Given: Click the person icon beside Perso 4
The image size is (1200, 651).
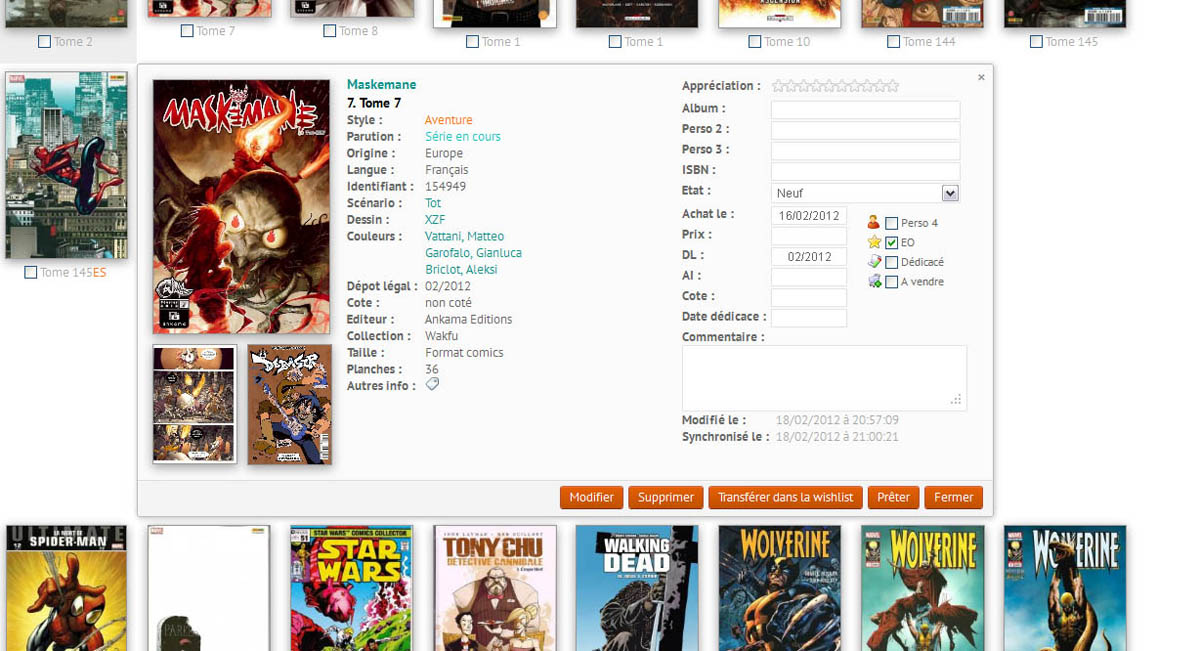Looking at the screenshot, I should tap(874, 223).
